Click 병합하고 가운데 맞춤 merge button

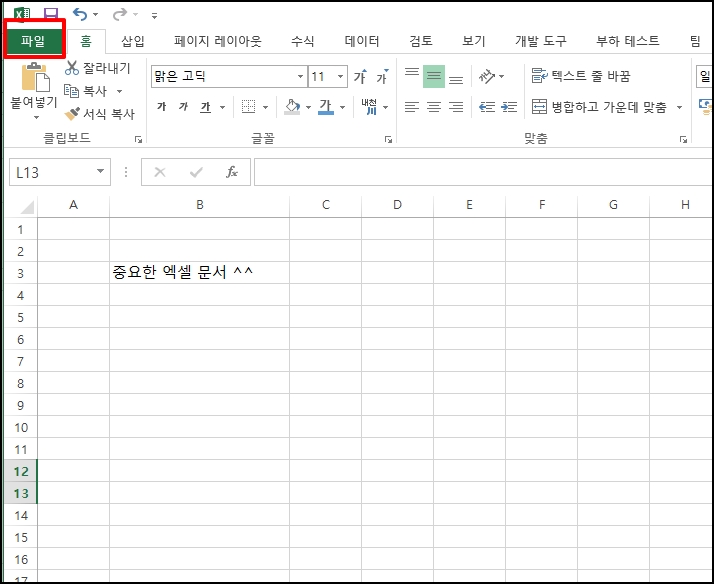point(599,107)
